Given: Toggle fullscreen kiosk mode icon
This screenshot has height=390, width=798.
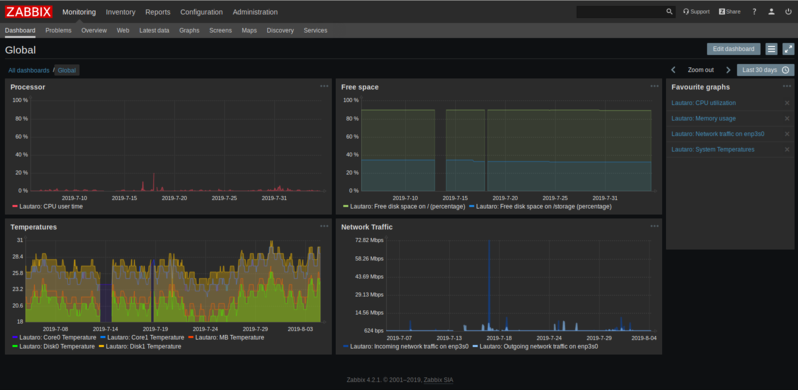Looking at the screenshot, I should coord(788,49).
